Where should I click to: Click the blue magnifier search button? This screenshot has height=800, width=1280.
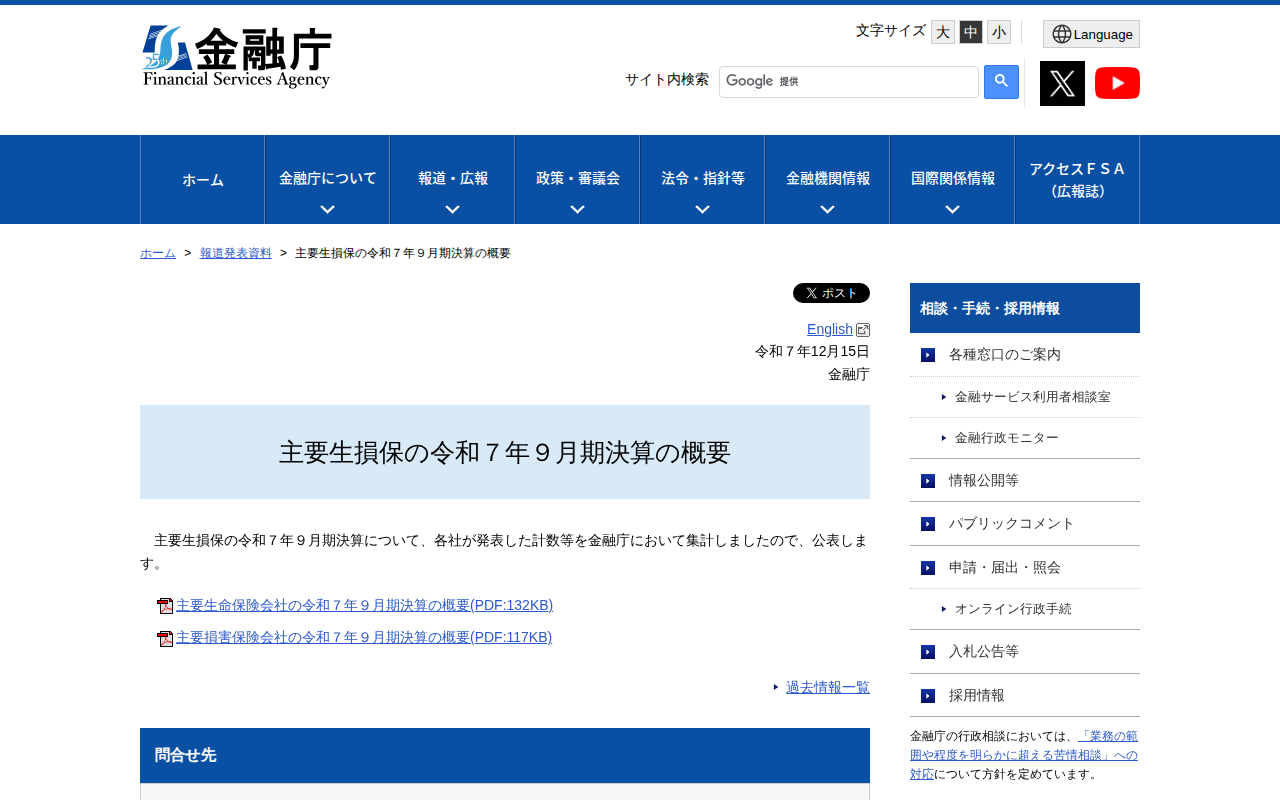pos(1001,82)
